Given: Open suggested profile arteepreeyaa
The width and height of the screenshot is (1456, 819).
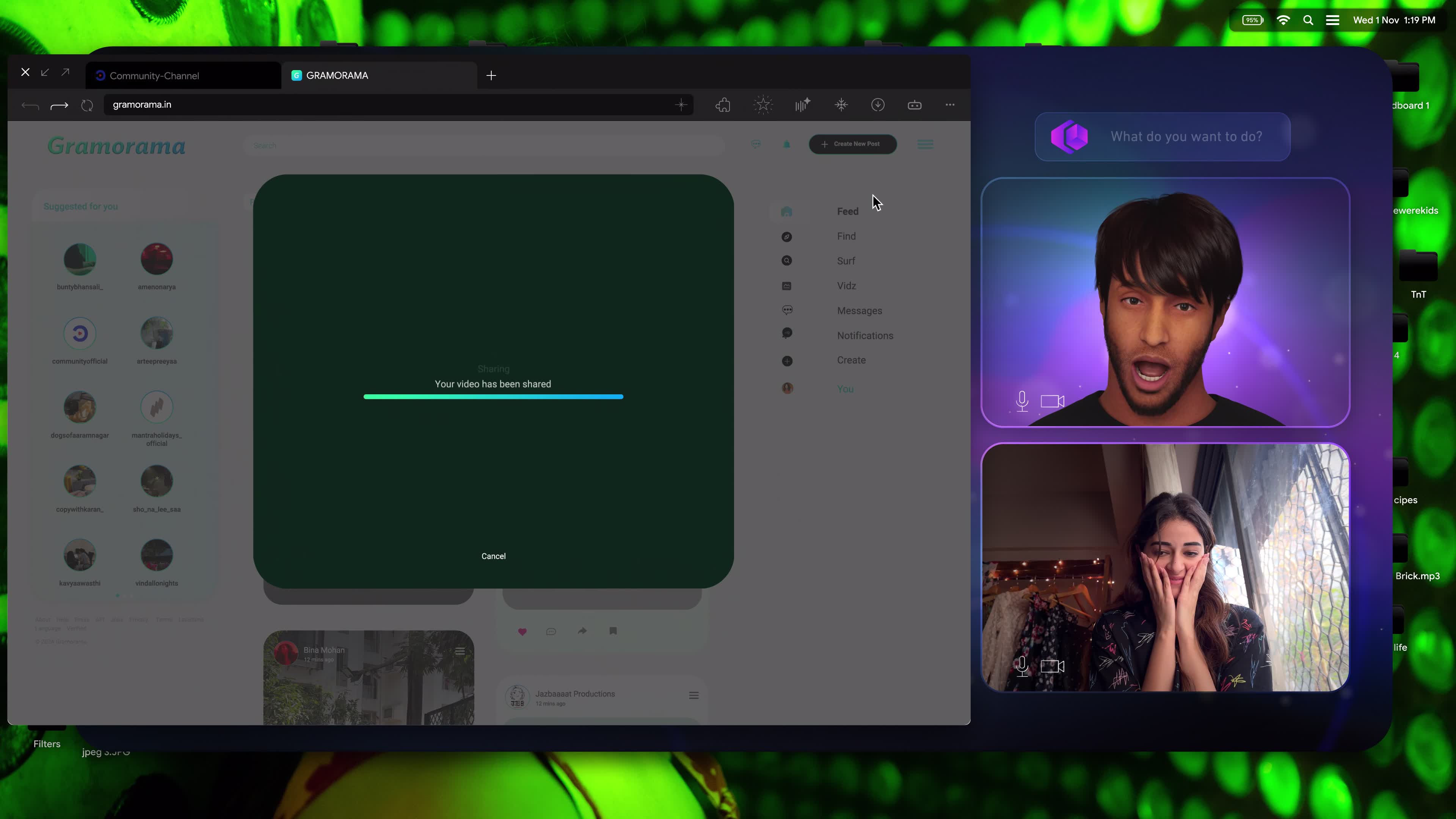Looking at the screenshot, I should (x=157, y=334).
